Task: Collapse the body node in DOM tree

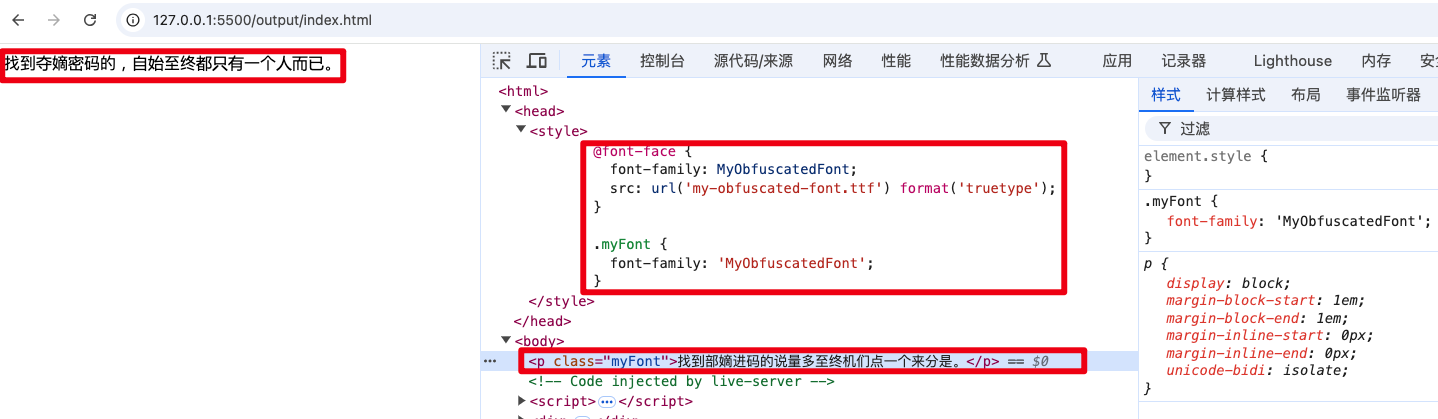Action: coord(506,340)
